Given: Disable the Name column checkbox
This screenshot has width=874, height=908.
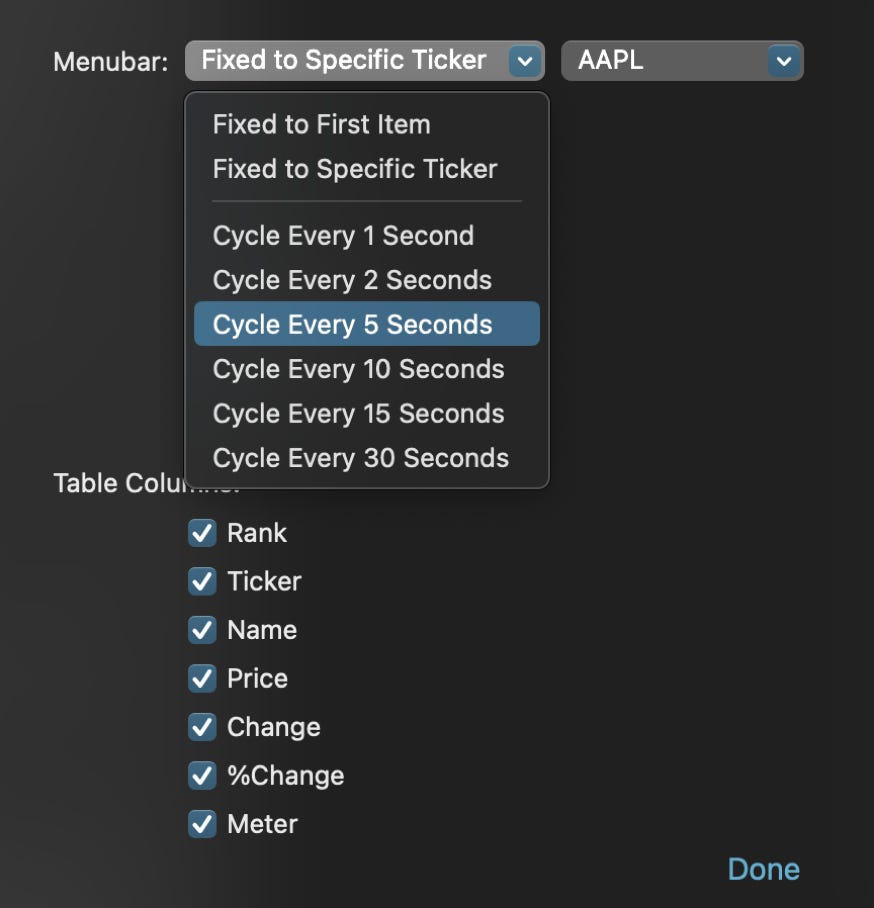Looking at the screenshot, I should [202, 630].
